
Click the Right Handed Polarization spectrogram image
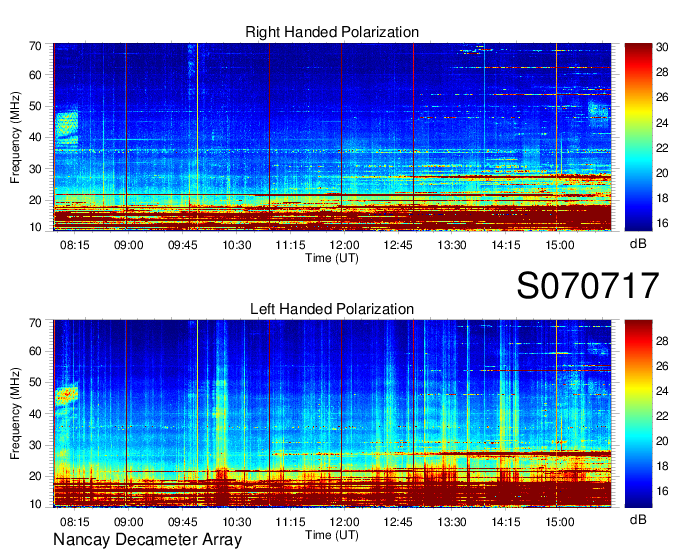(x=332, y=137)
